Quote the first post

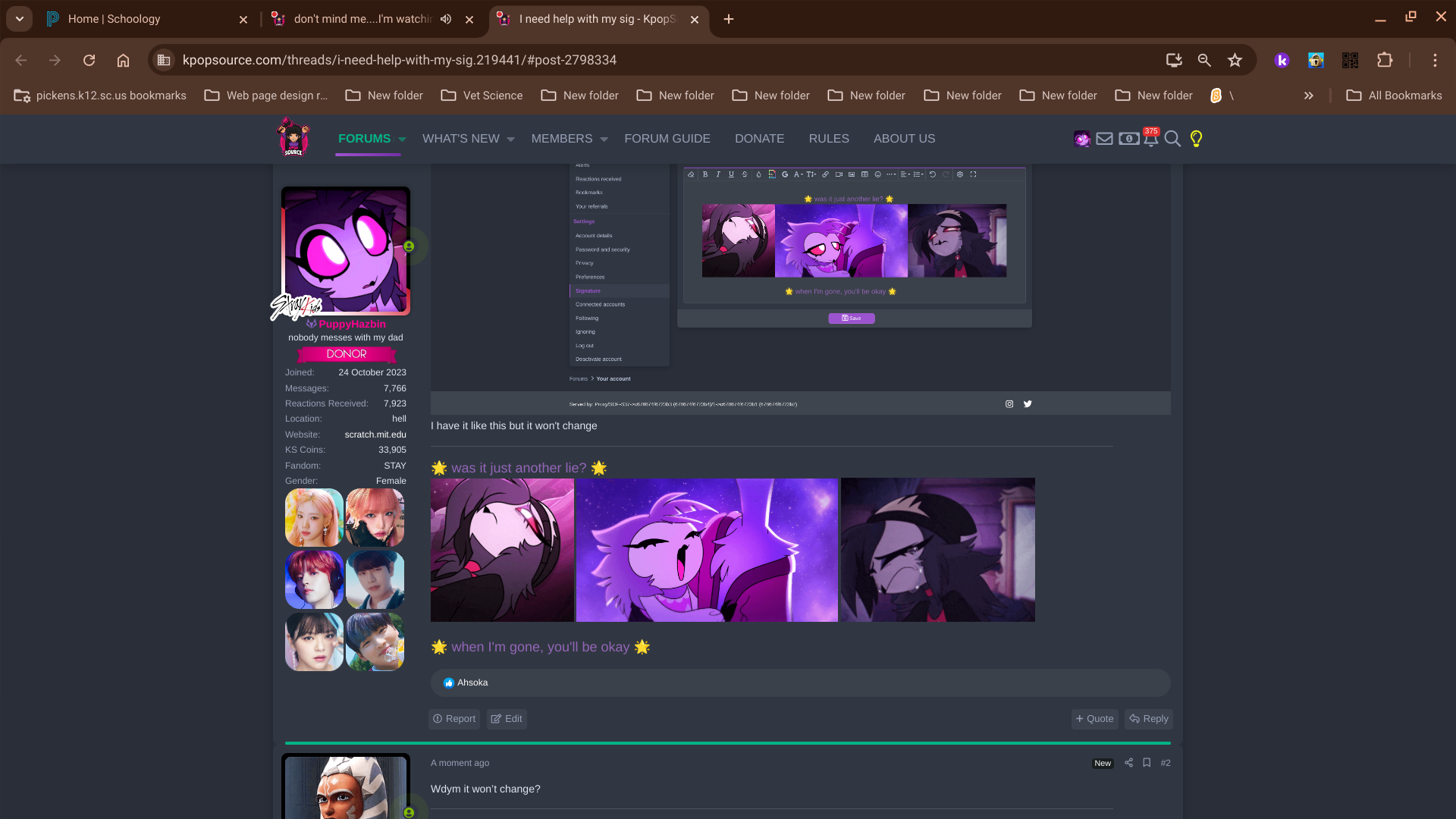tap(1095, 719)
